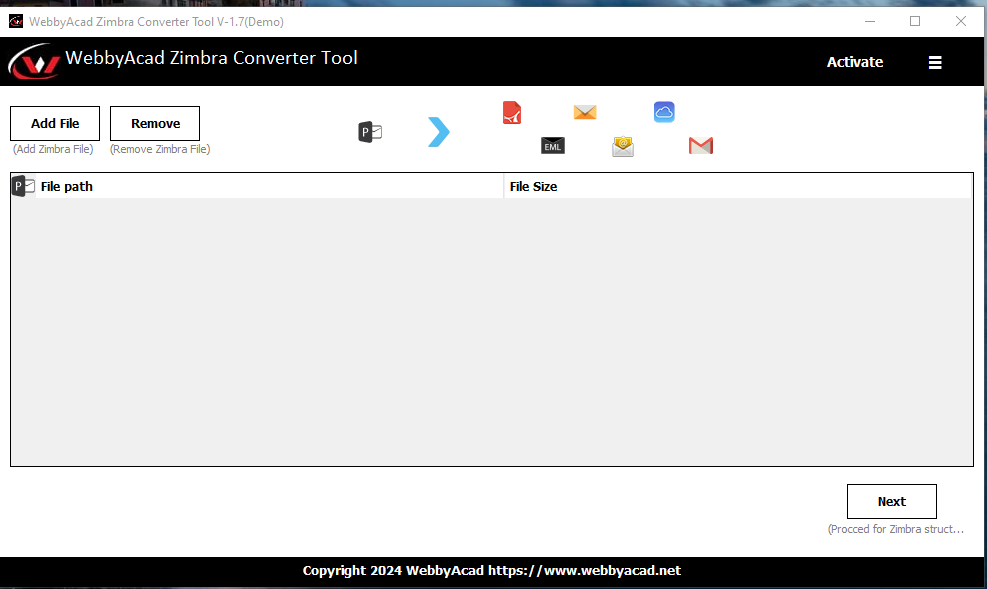The height and width of the screenshot is (589, 987).
Task: Click the icon beside File path header
Action: [23, 186]
